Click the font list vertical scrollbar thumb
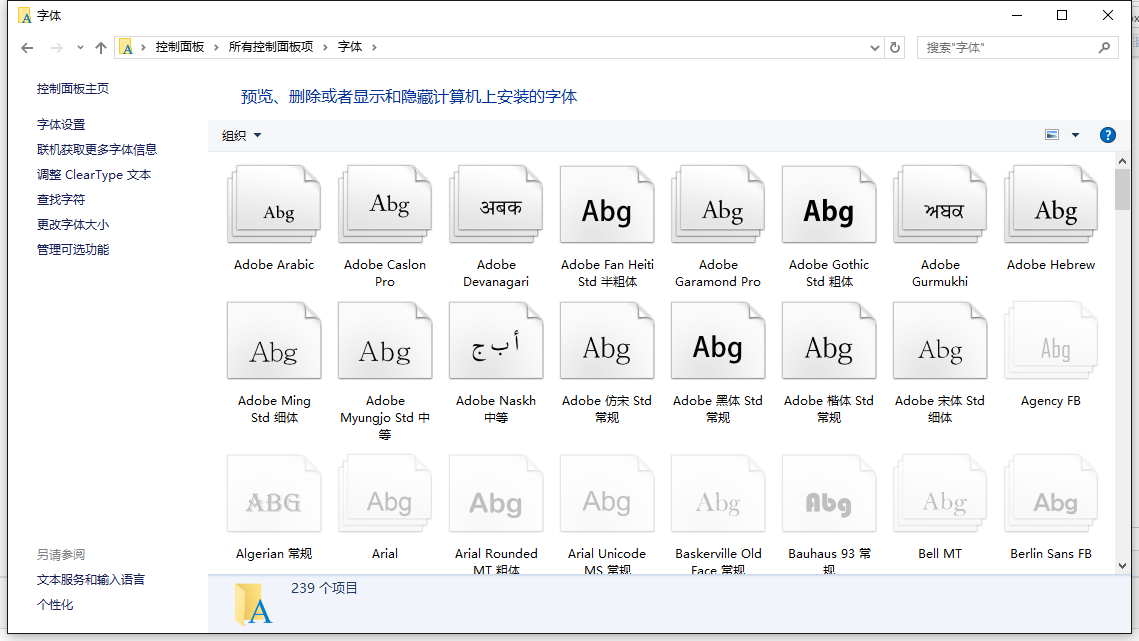 (1122, 189)
